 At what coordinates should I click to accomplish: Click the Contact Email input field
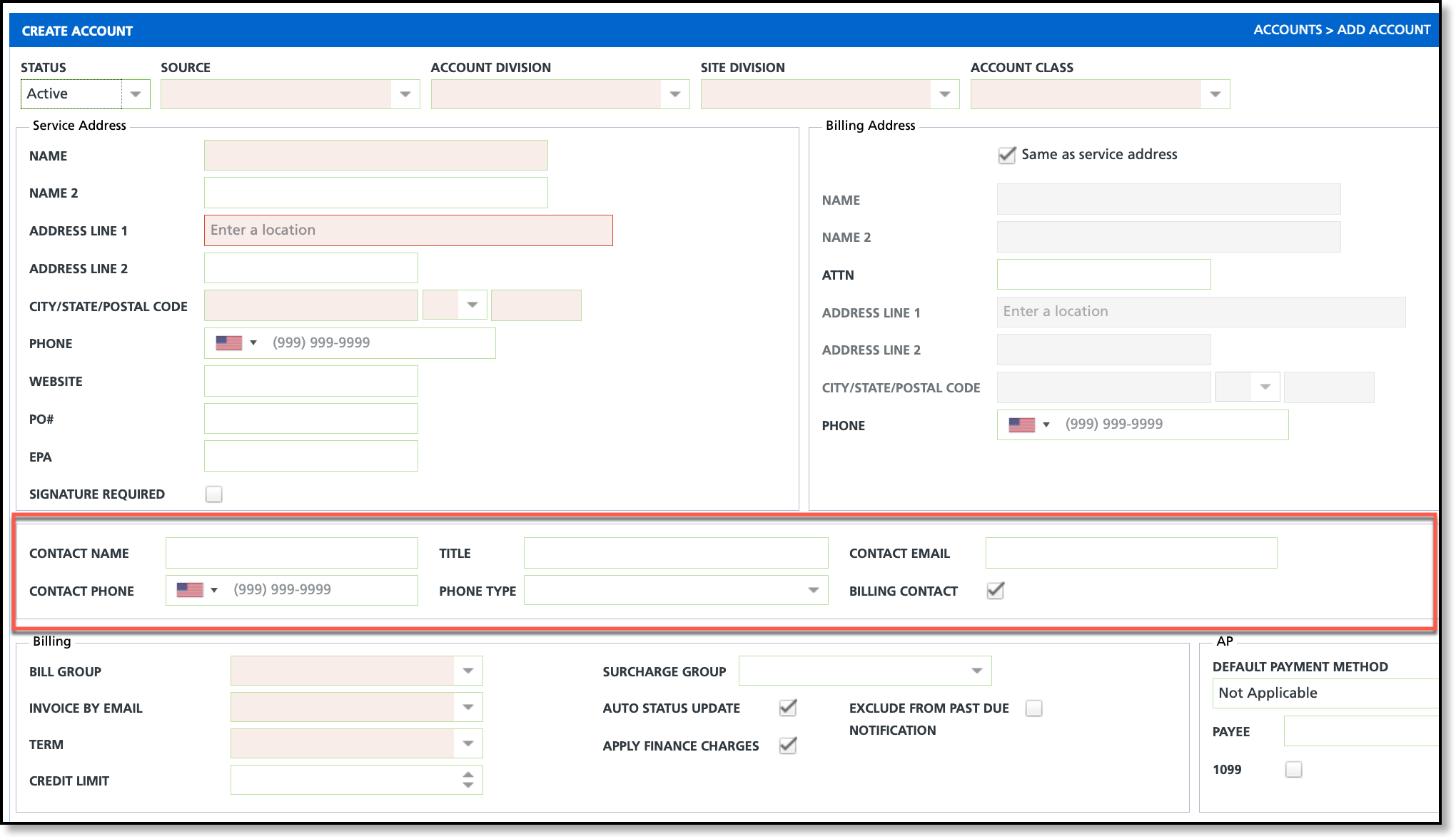1131,554
